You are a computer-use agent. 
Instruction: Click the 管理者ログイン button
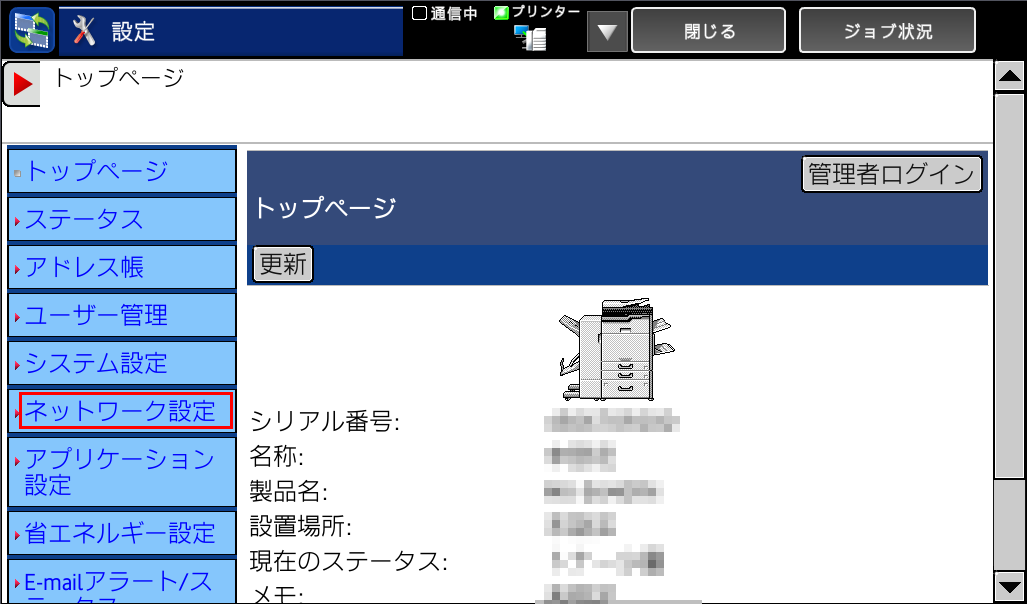891,174
